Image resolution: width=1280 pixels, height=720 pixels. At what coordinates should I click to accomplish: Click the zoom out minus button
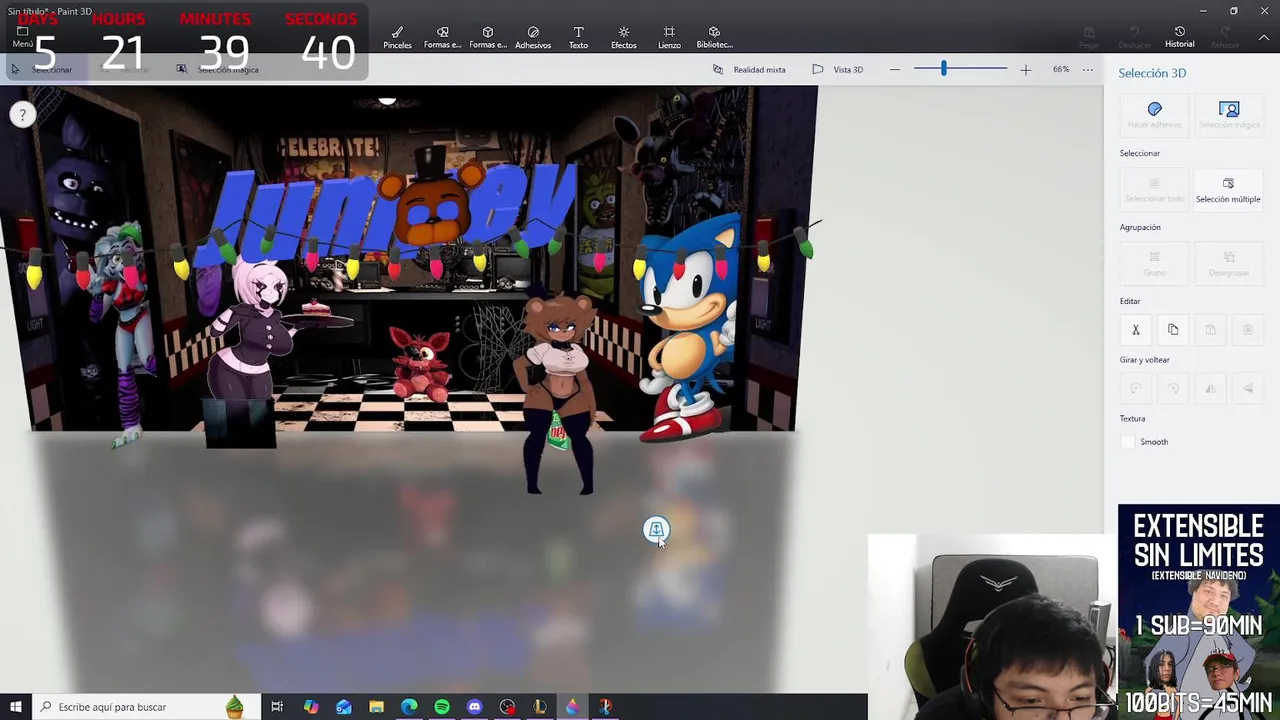coord(894,69)
